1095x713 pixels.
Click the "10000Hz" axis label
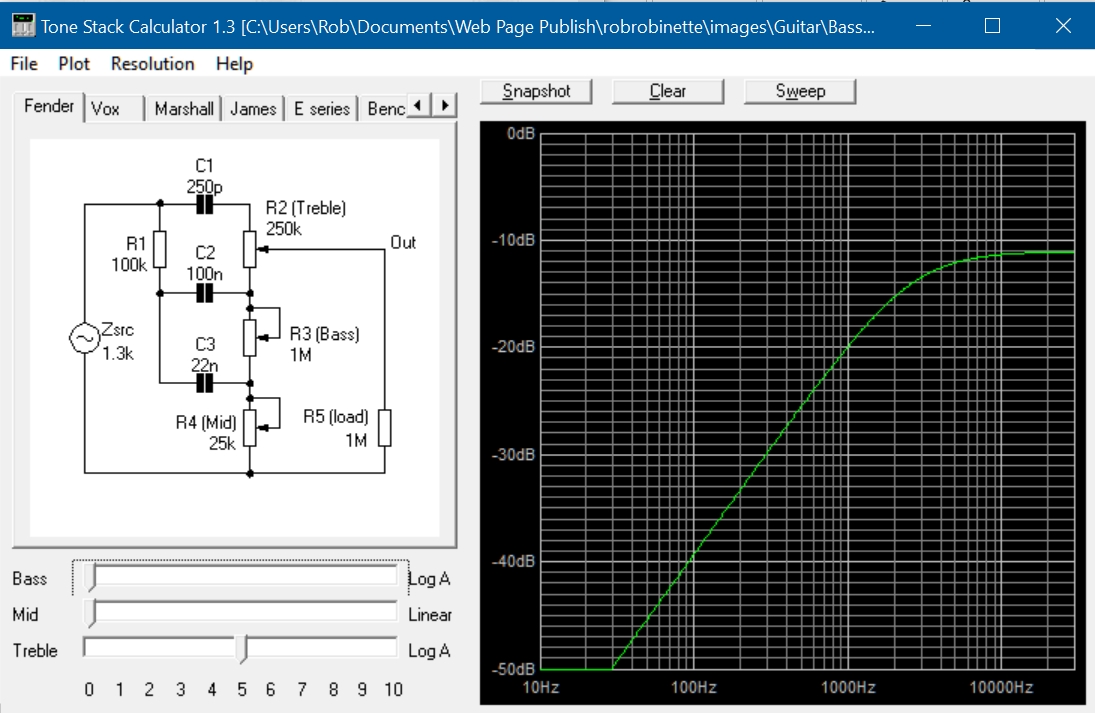coord(1001,687)
